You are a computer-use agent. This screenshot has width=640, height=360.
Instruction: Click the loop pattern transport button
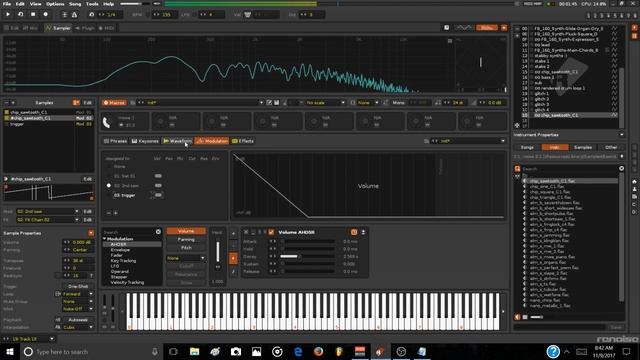click(20, 14)
